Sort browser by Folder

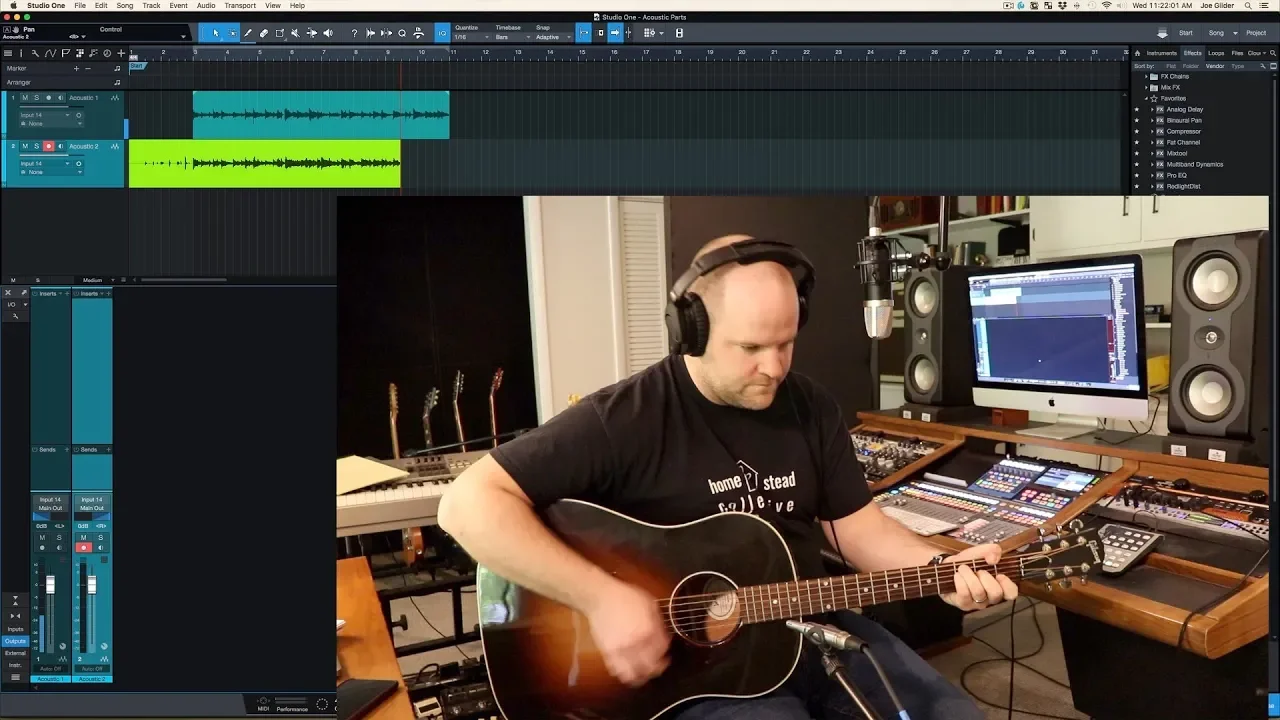[1191, 66]
